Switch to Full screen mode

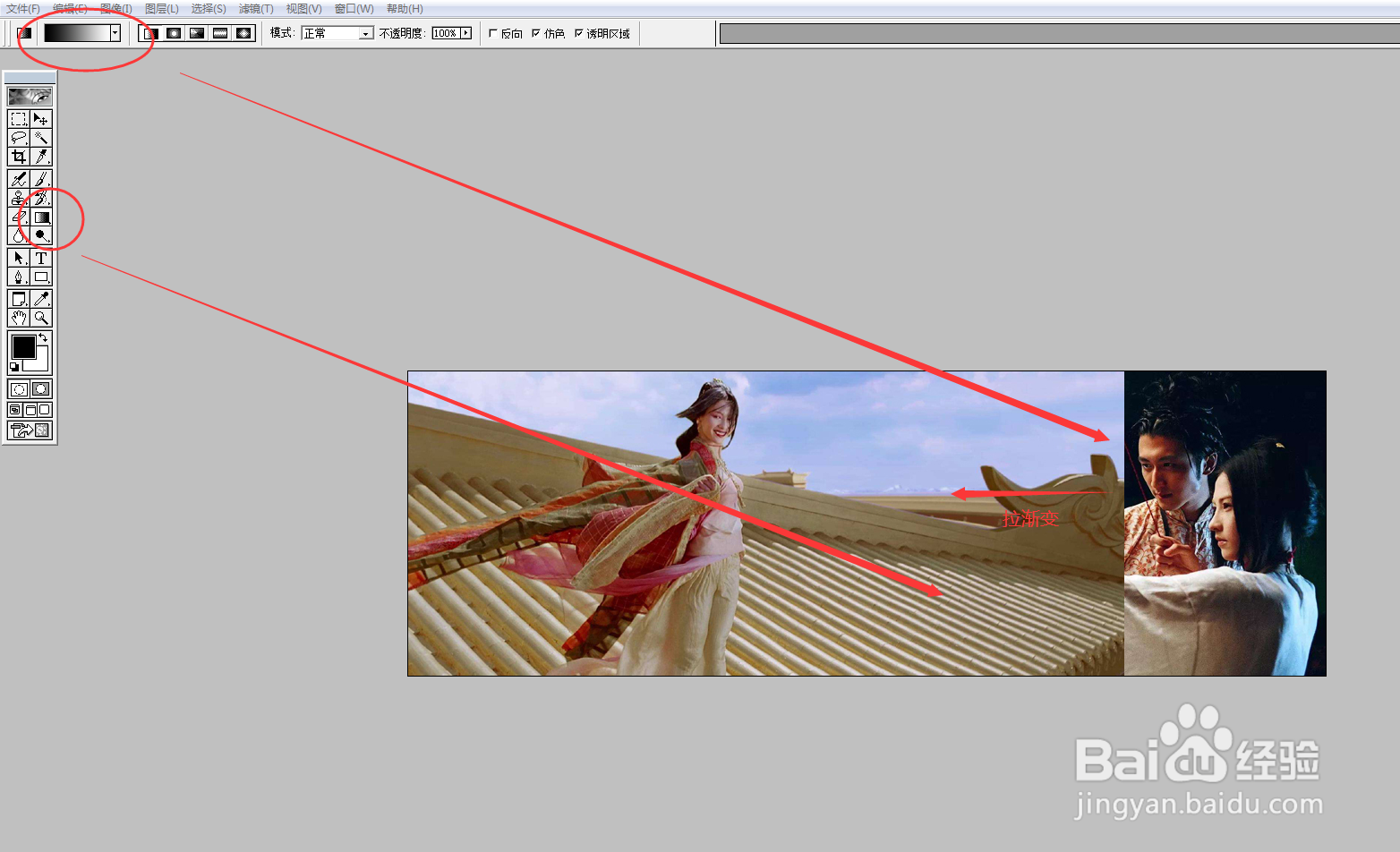point(45,410)
